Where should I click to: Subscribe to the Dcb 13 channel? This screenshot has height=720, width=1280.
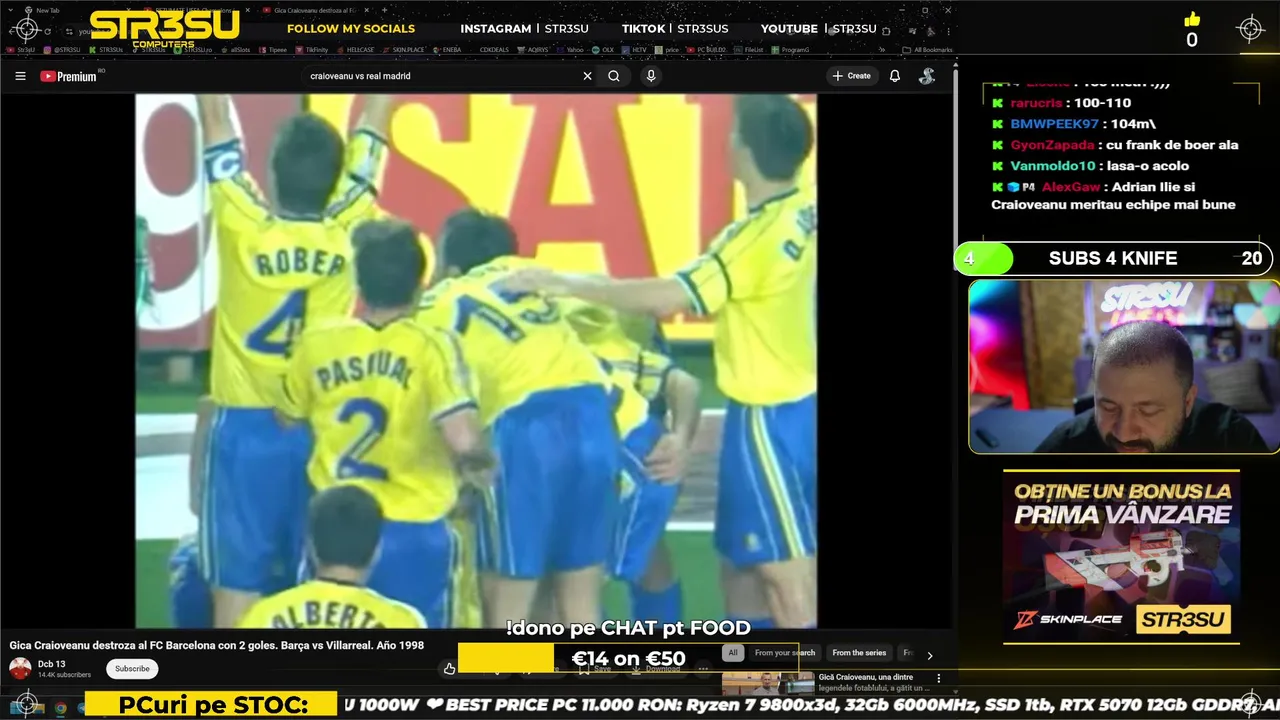132,669
